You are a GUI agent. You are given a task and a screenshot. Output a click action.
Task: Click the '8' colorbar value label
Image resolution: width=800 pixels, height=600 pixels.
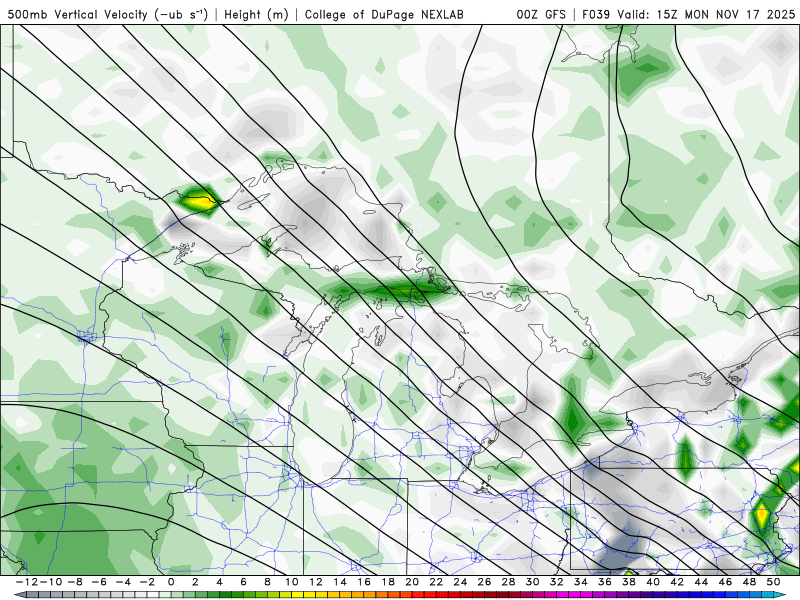pyautogui.click(x=267, y=582)
